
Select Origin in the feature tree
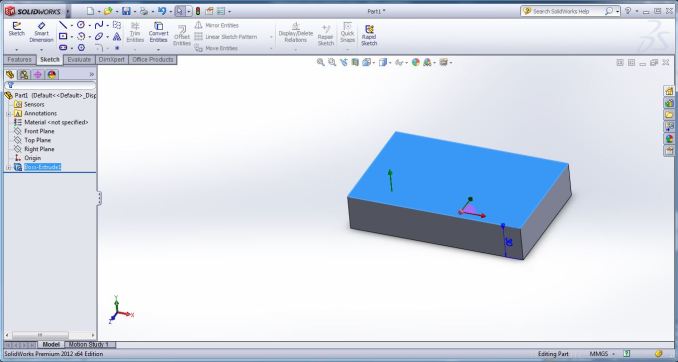32,158
